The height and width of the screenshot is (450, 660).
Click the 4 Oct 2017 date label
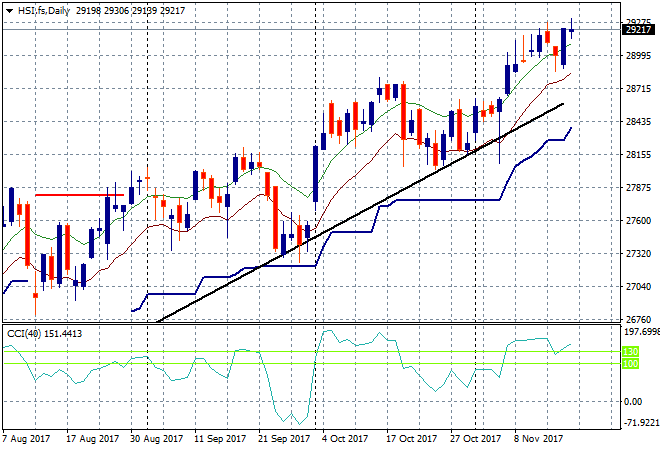(345, 439)
